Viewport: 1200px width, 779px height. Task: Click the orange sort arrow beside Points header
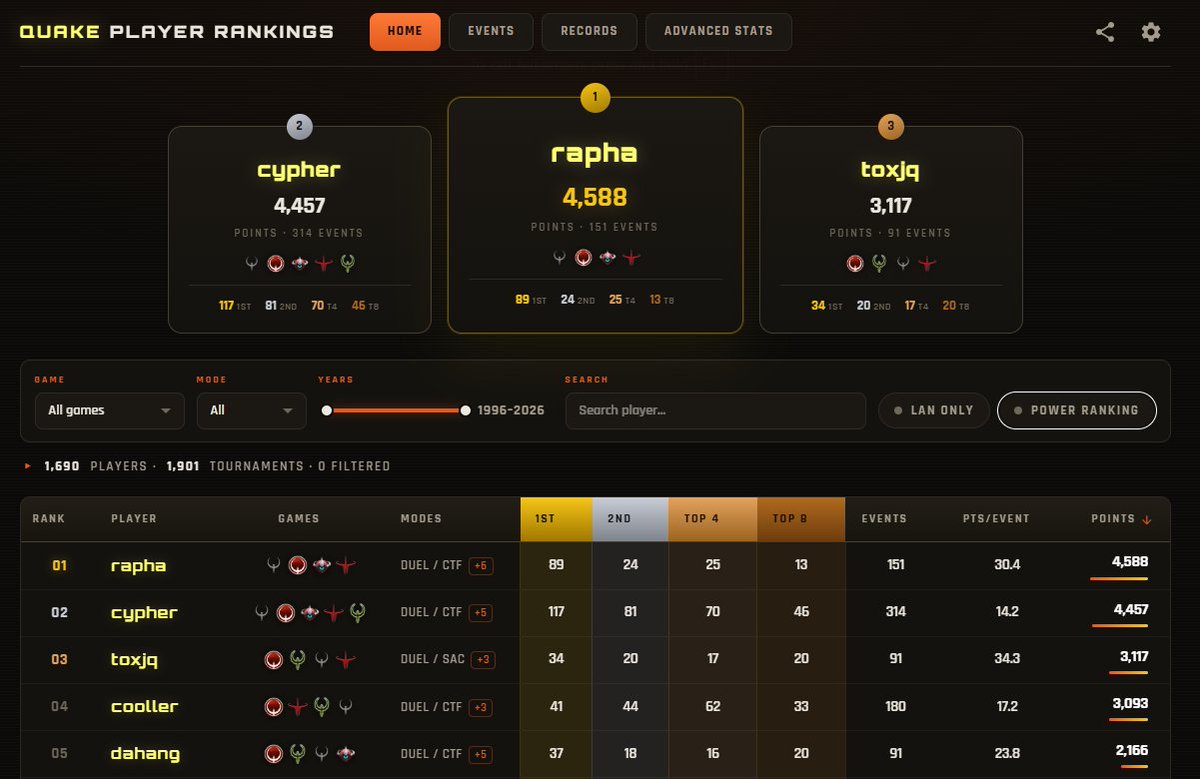click(x=1146, y=520)
